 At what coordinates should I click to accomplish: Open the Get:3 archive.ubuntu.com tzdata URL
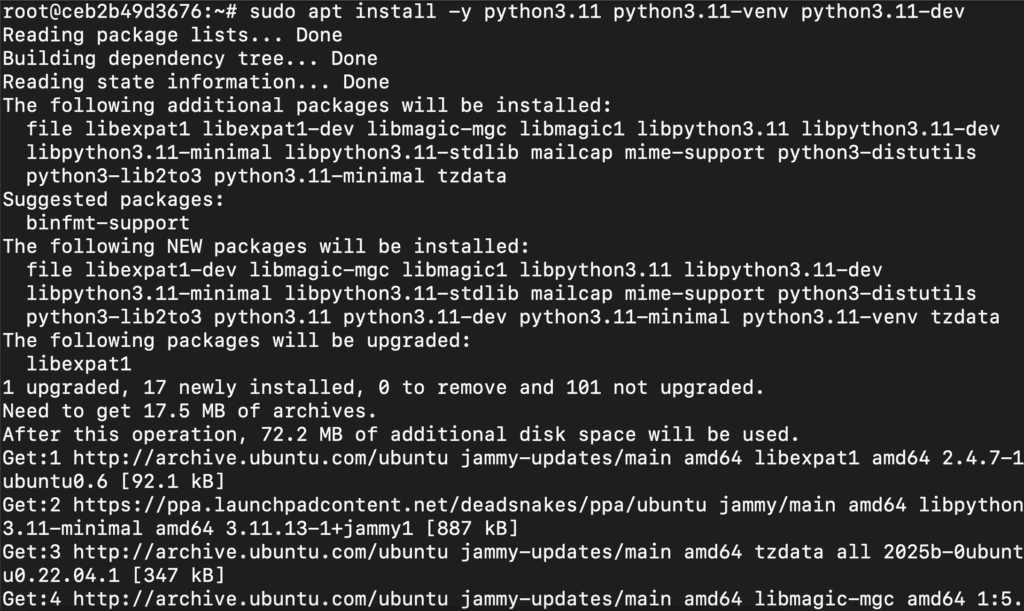click(261, 552)
